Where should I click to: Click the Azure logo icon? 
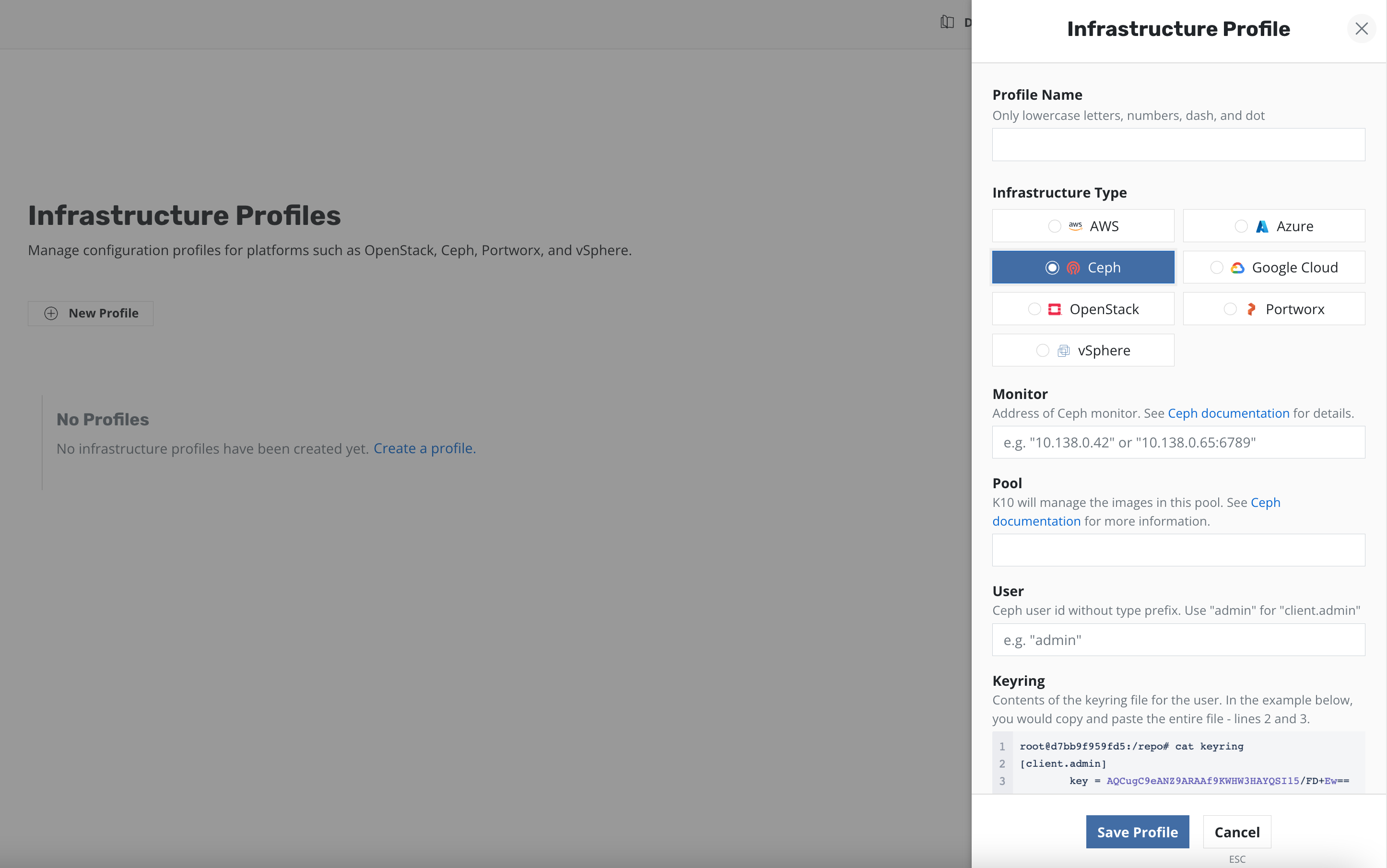1262,226
